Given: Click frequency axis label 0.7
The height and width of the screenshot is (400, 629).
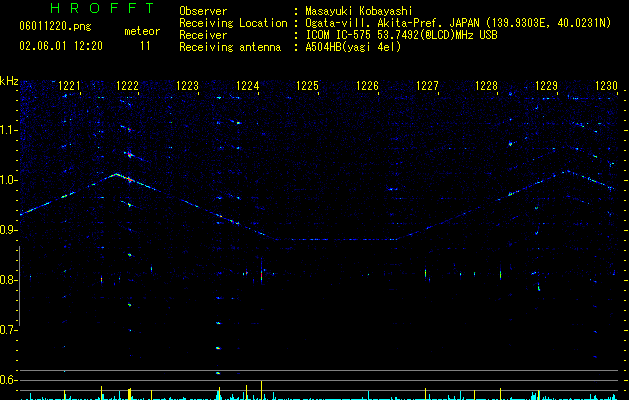Looking at the screenshot, I should (9, 330).
